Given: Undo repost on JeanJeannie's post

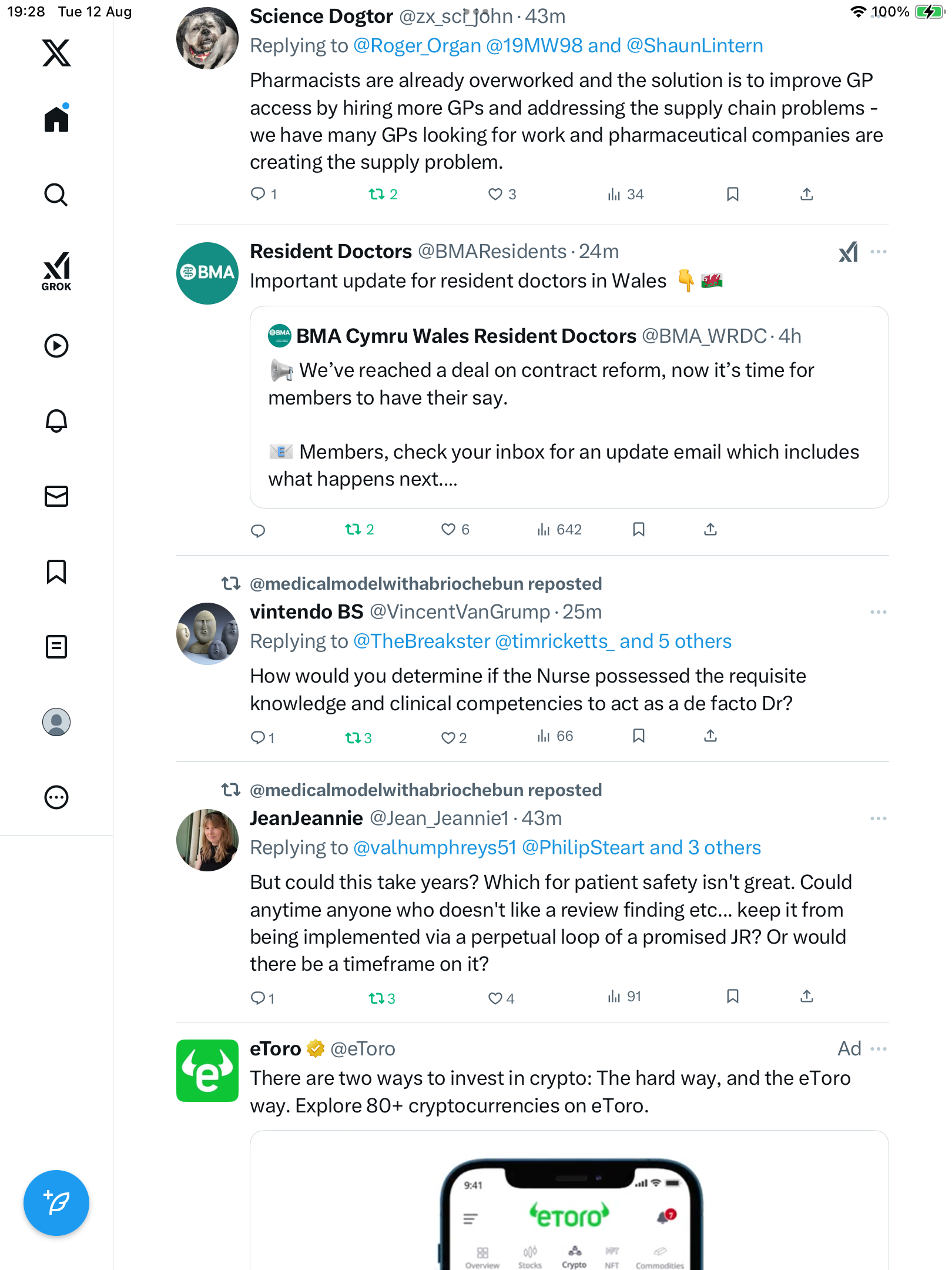Looking at the screenshot, I should click(x=376, y=998).
